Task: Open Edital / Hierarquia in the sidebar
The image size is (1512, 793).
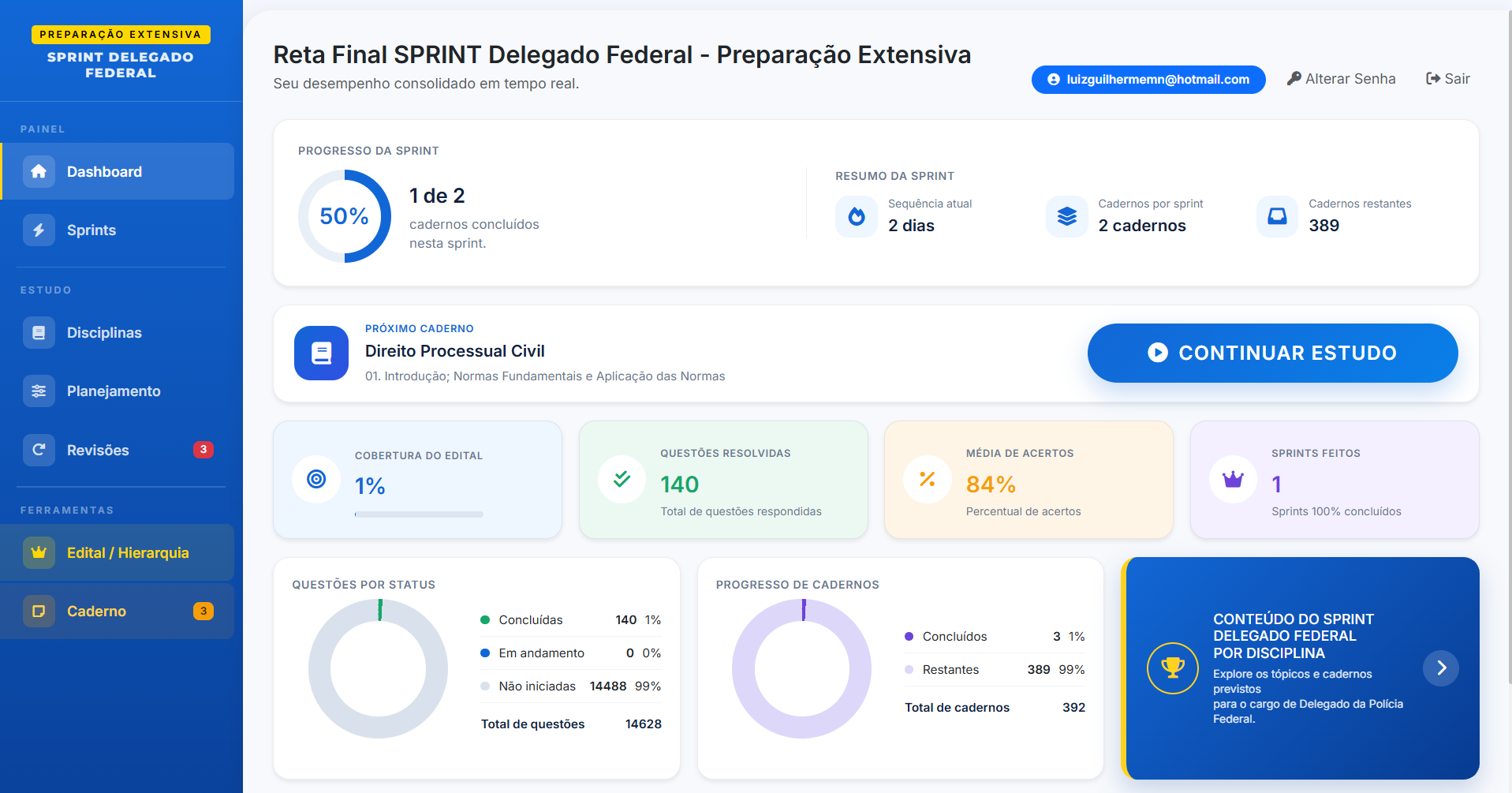Action: 118,552
